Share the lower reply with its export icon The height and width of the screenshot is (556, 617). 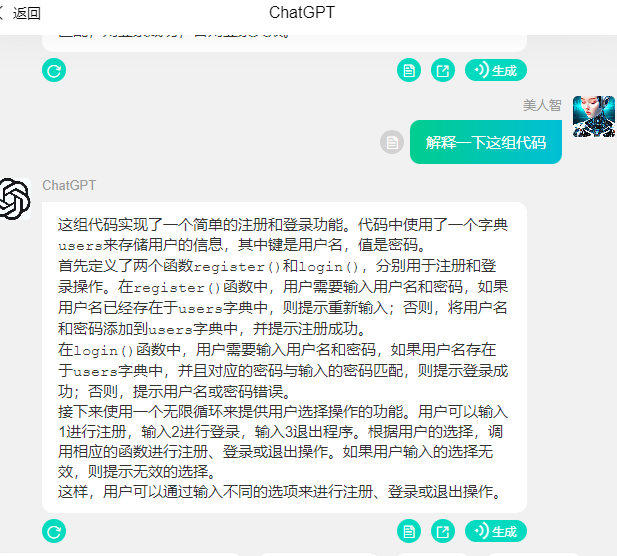(443, 532)
